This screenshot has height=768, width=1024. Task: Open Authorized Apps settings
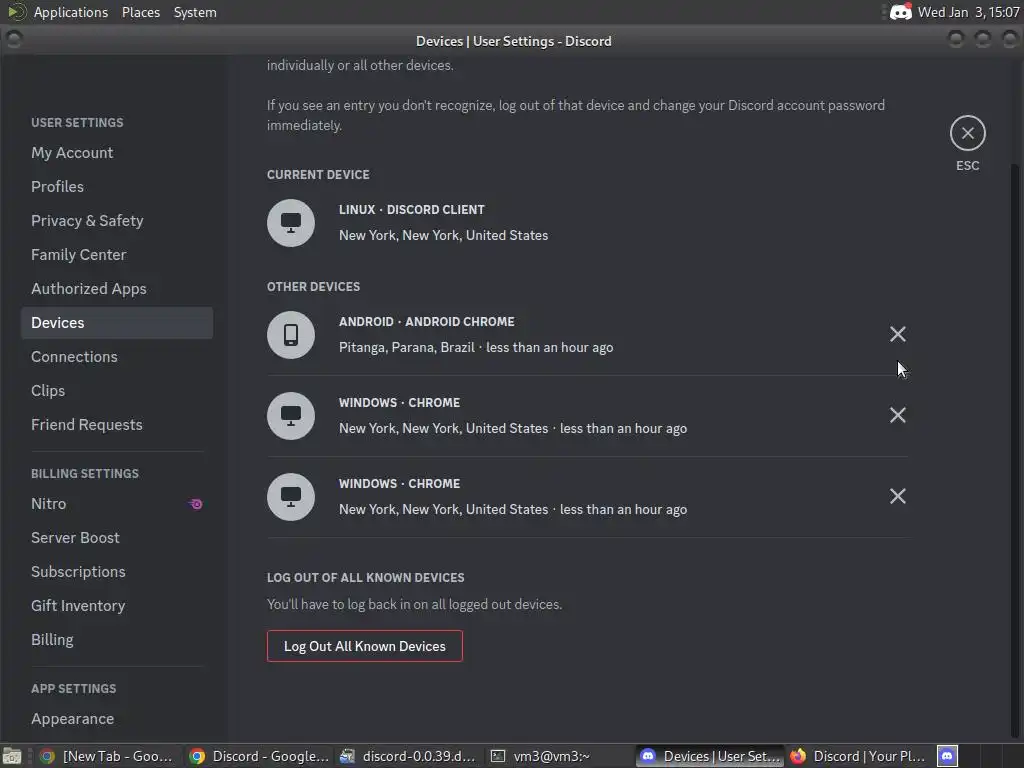pos(117,289)
